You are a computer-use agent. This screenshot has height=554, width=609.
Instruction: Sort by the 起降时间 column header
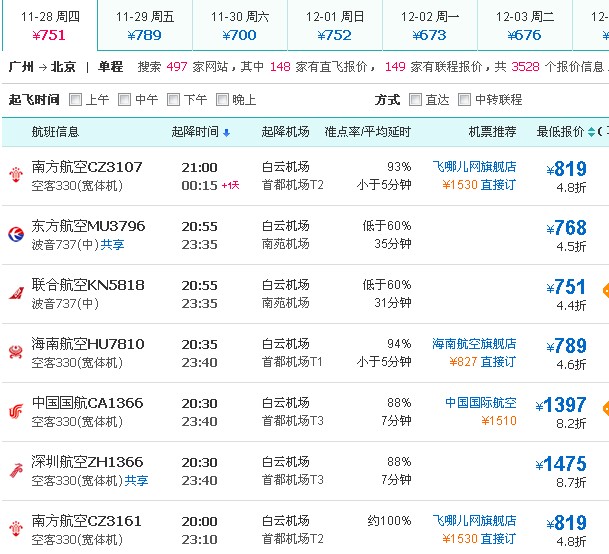(x=195, y=132)
